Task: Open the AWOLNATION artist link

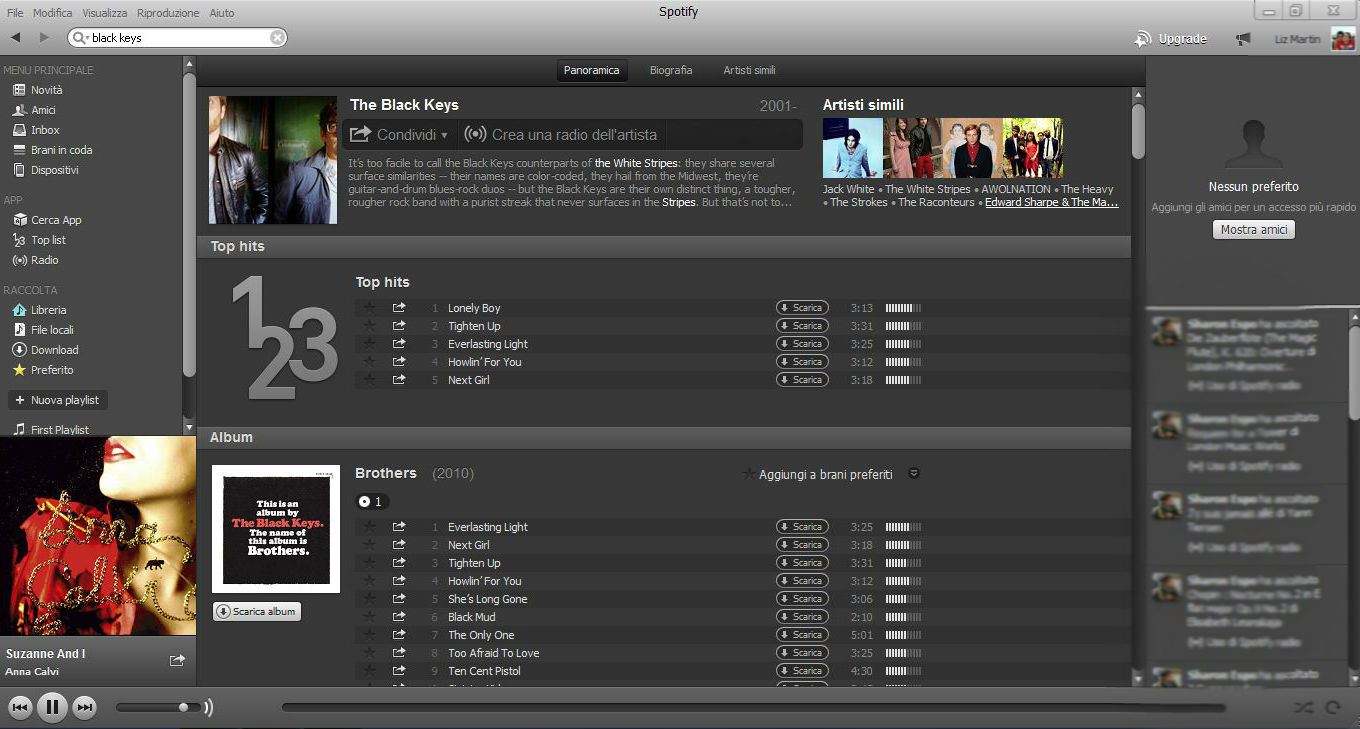Action: tap(1016, 189)
